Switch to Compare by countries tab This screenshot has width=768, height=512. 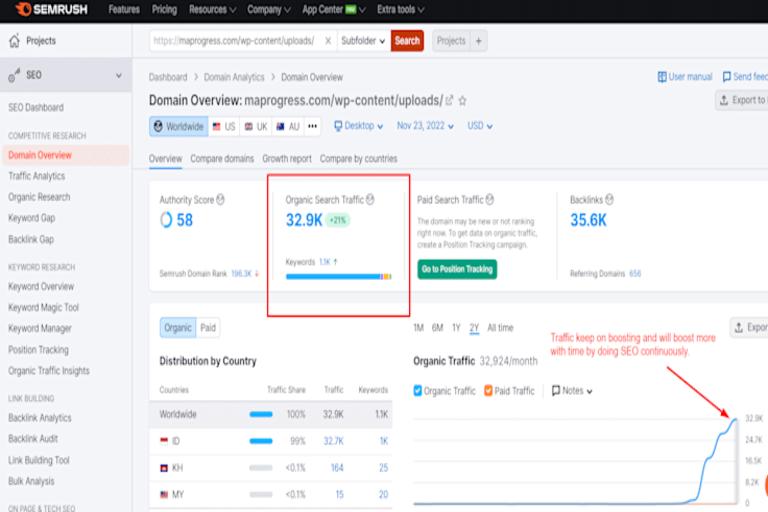click(359, 159)
